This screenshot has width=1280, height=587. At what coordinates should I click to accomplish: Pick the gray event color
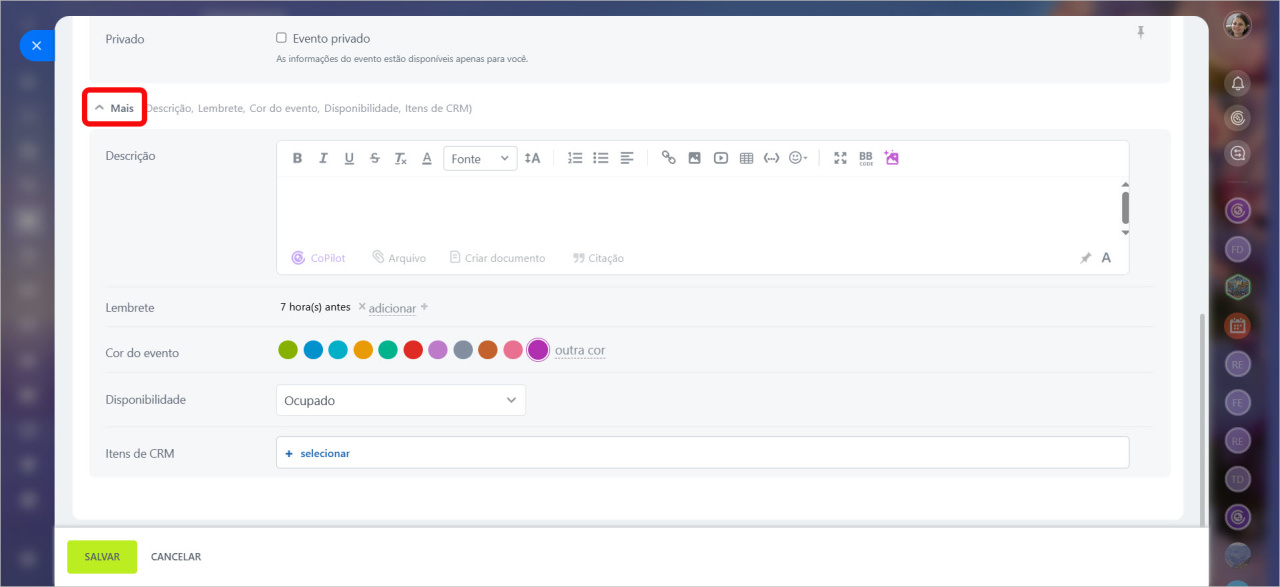463,350
